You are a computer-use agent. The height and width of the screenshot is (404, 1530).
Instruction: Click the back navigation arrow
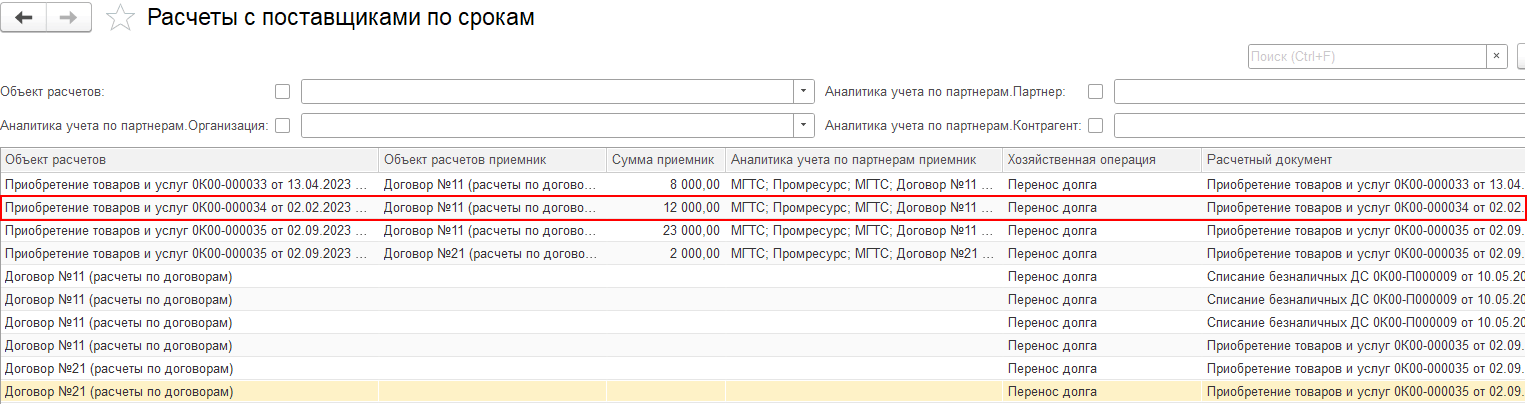[x=24, y=18]
